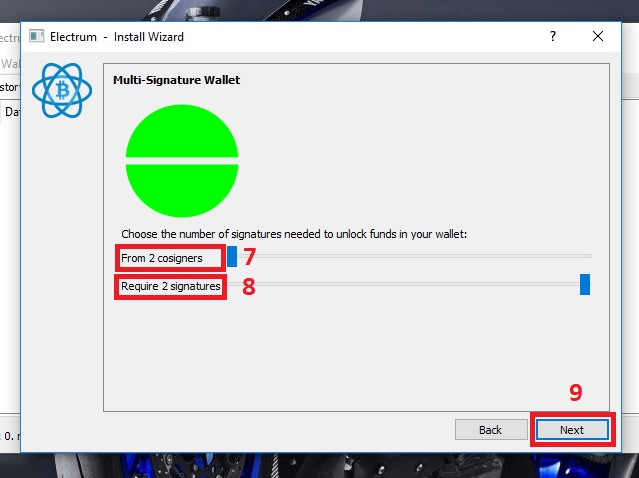
Task: Click the Multi-Signature Wallet heading
Action: click(176, 80)
